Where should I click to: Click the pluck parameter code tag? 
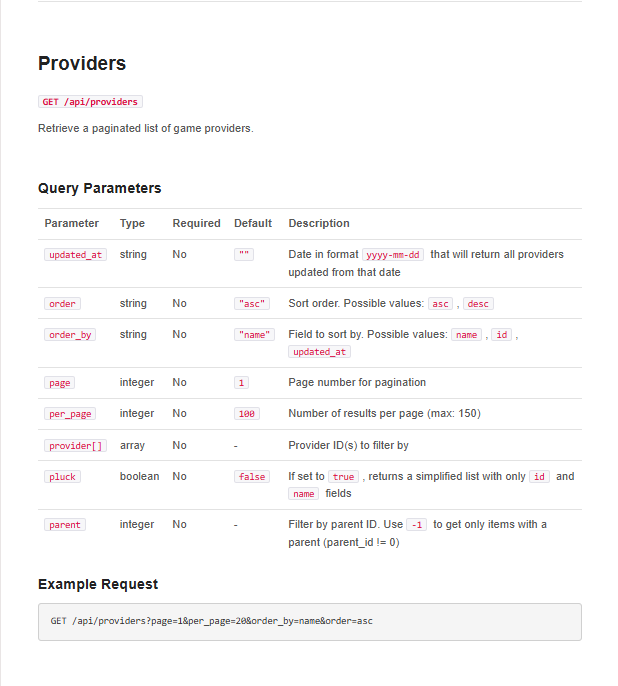(x=62, y=477)
